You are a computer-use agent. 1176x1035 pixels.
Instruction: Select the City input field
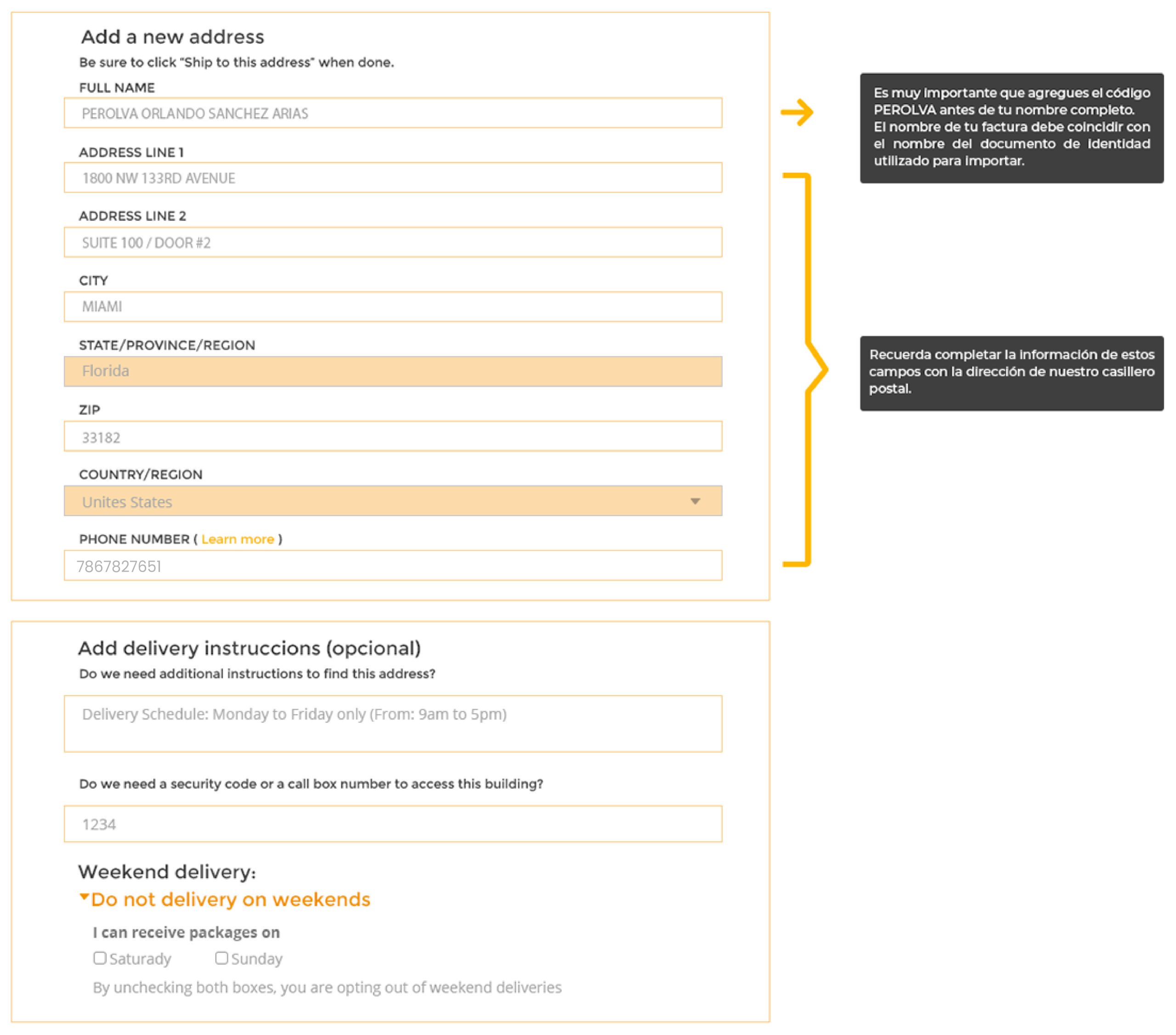tap(393, 307)
